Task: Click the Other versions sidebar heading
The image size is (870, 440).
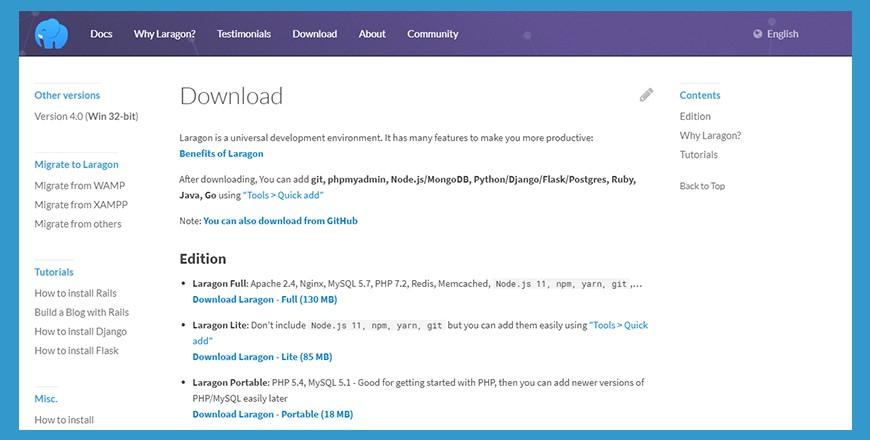Action: point(67,95)
